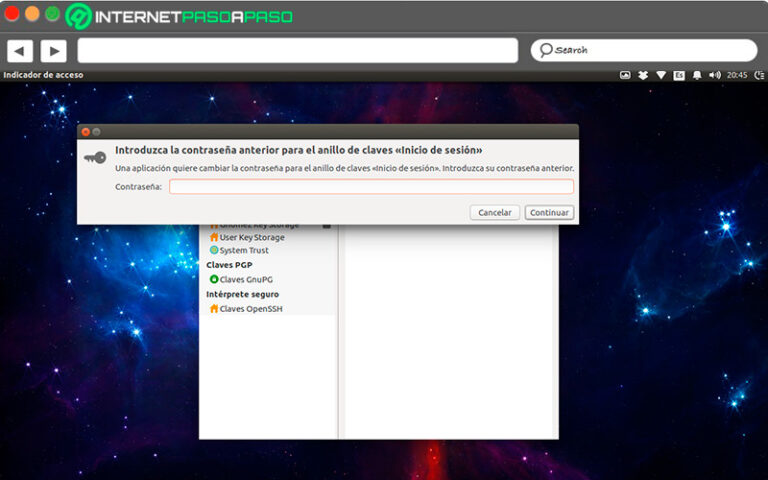
Task: Click the back arrow navigation button
Action: (20, 50)
